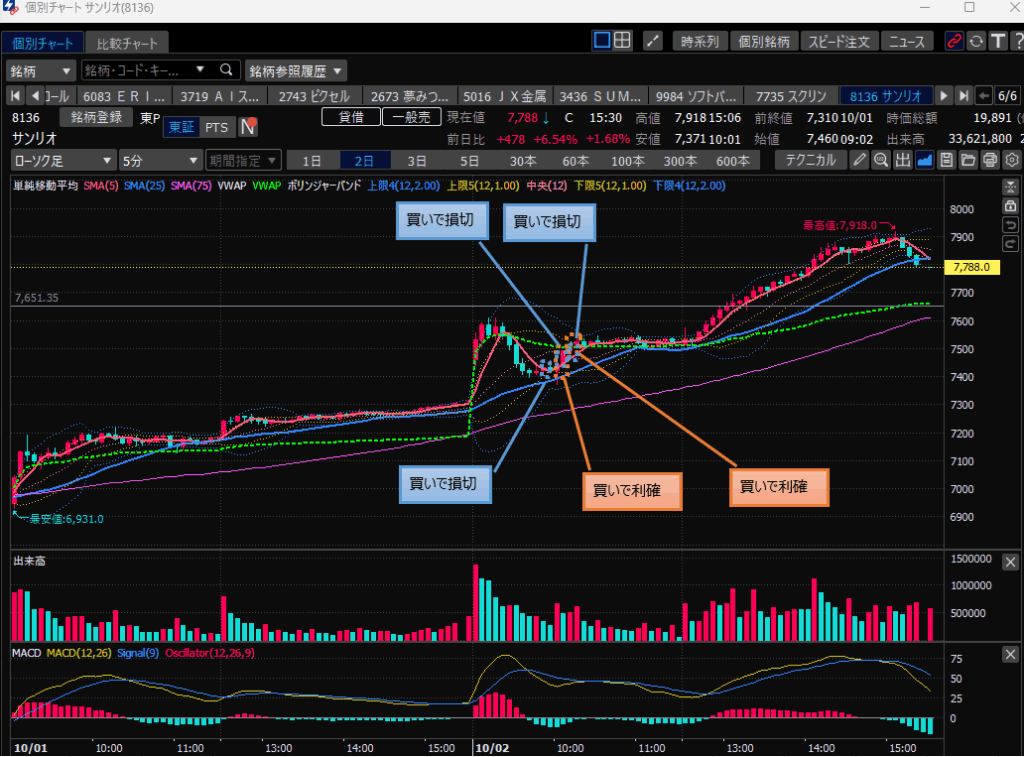The height and width of the screenshot is (757, 1024).
Task: Expand the 5分 interval dropdown
Action: click(x=159, y=160)
